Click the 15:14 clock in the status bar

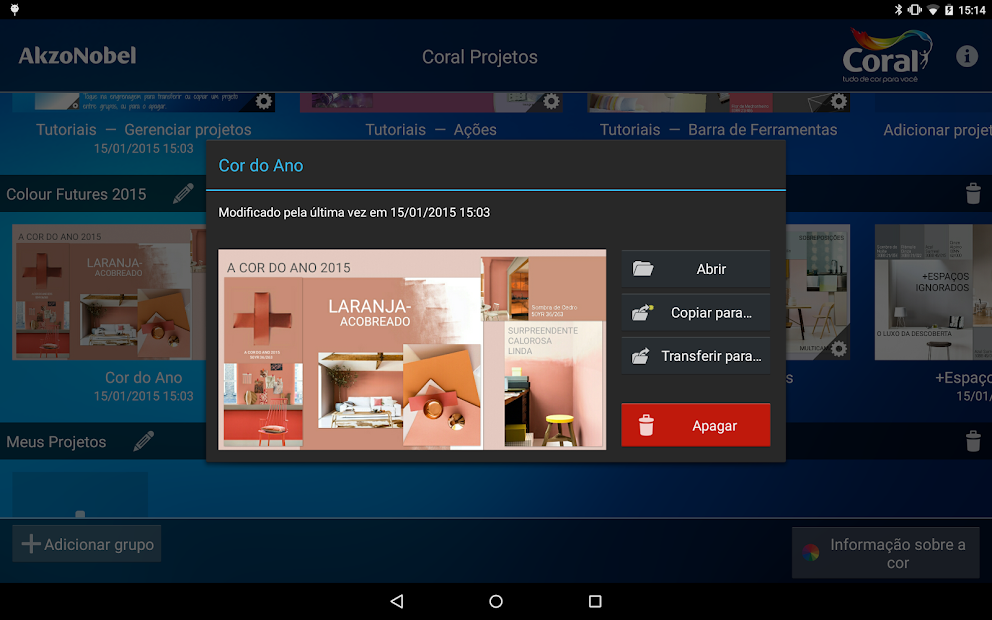point(972,9)
